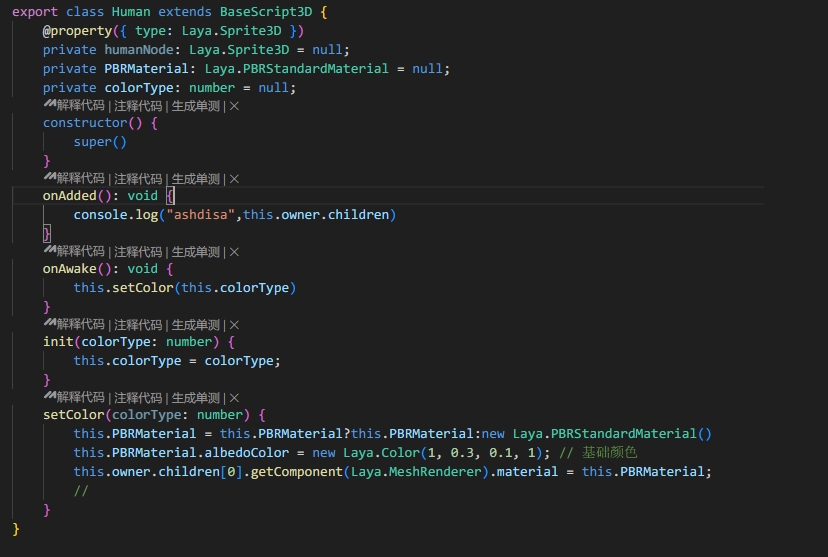Dismiss the code lens above constructor with ×
Screen dimensions: 828x557
pyautogui.click(x=234, y=106)
